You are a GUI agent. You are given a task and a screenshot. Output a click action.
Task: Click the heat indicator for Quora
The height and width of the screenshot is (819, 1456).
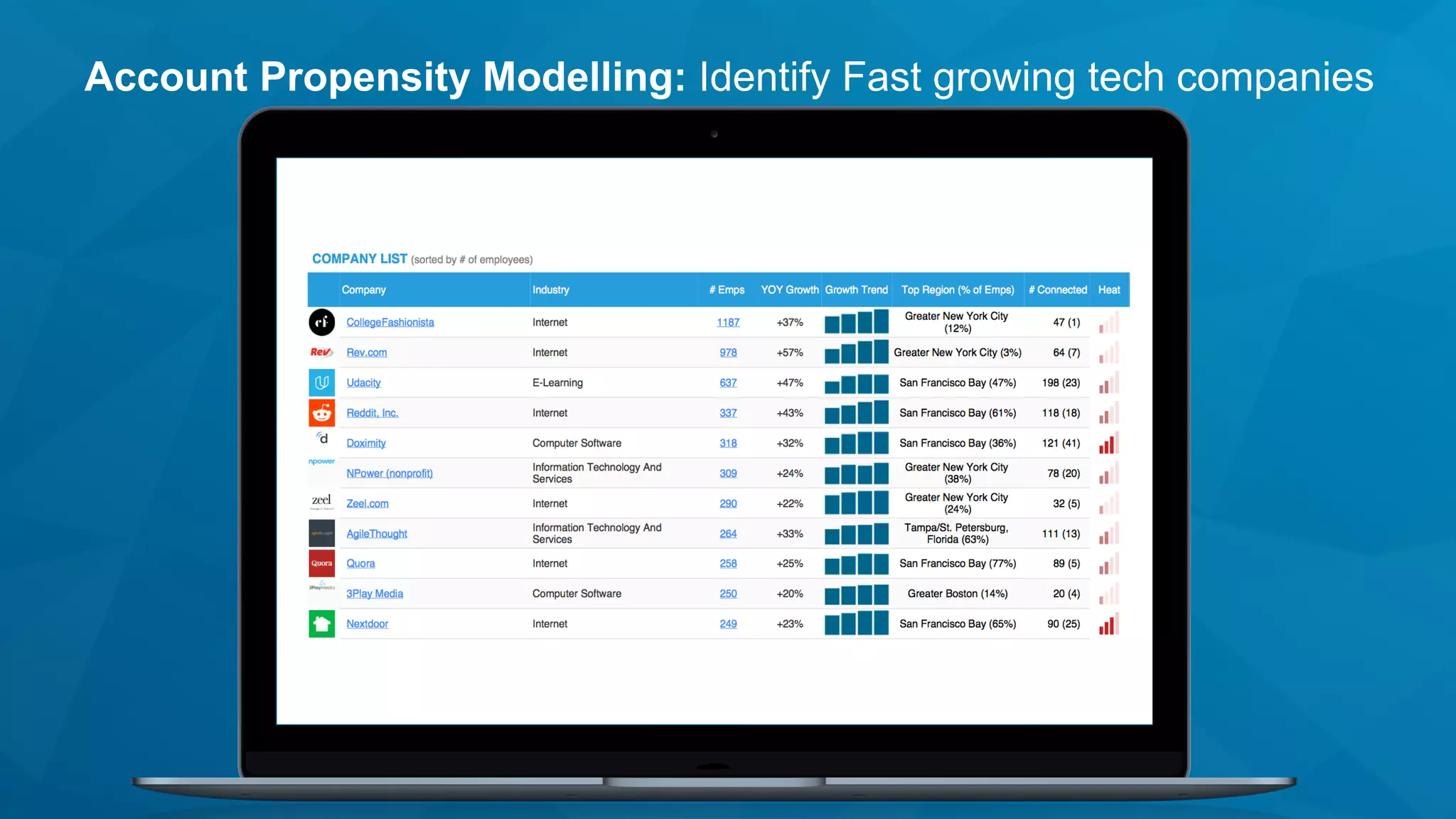point(1108,563)
